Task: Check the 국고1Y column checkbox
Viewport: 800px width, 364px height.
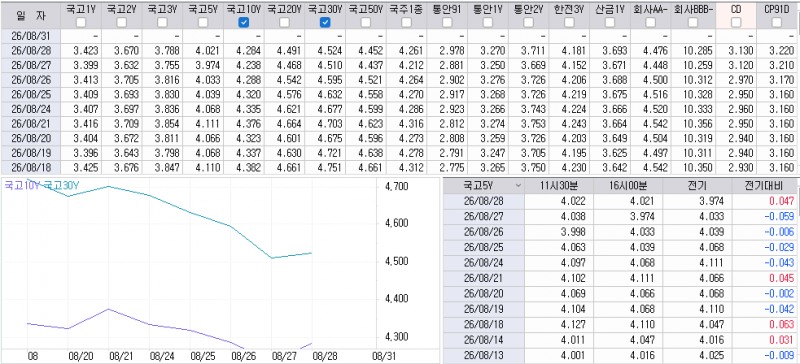Action: coord(81,22)
